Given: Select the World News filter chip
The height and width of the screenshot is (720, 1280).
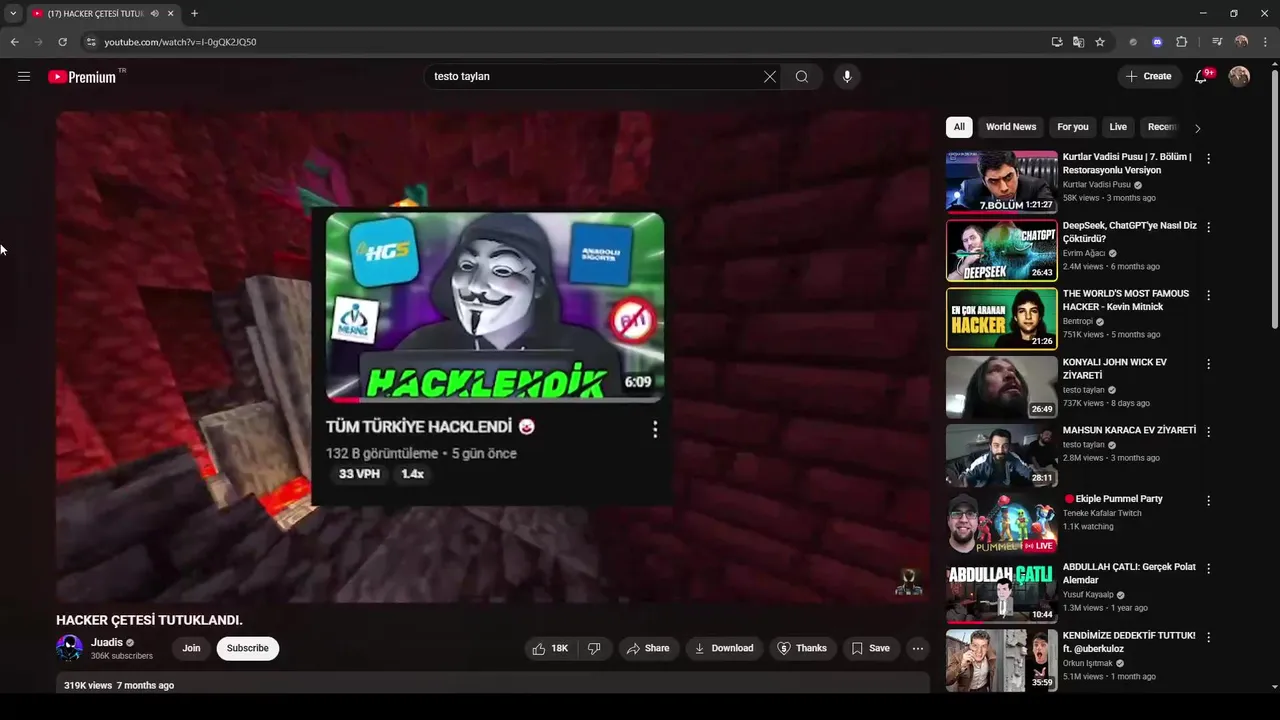Looking at the screenshot, I should coord(1011,127).
